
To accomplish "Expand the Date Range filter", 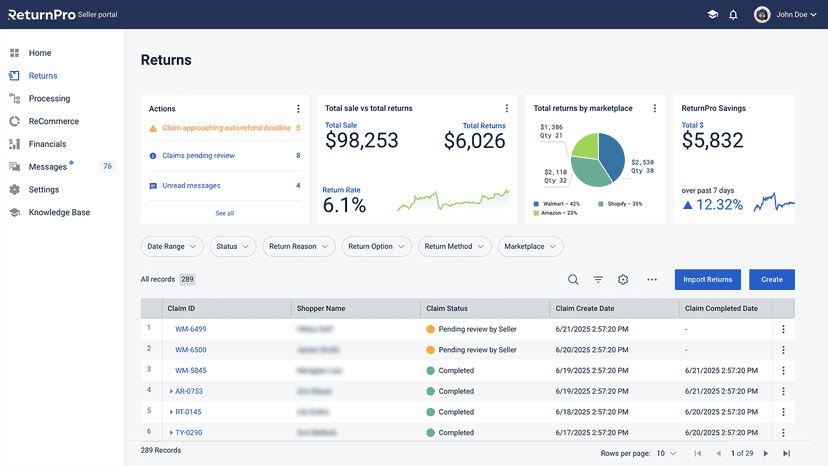I will 172,246.
